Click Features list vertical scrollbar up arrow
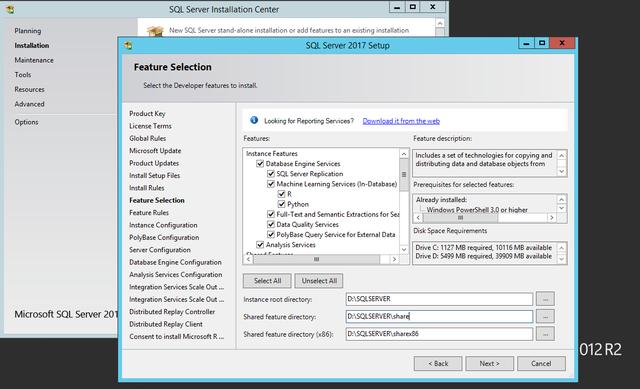The height and width of the screenshot is (389, 640). pos(404,154)
